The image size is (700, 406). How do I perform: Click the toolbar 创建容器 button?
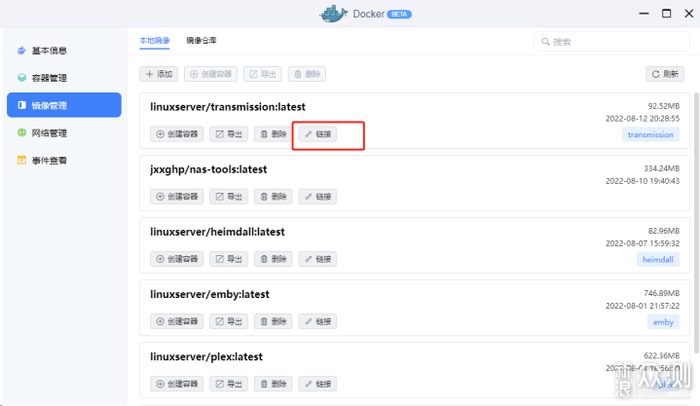(211, 74)
